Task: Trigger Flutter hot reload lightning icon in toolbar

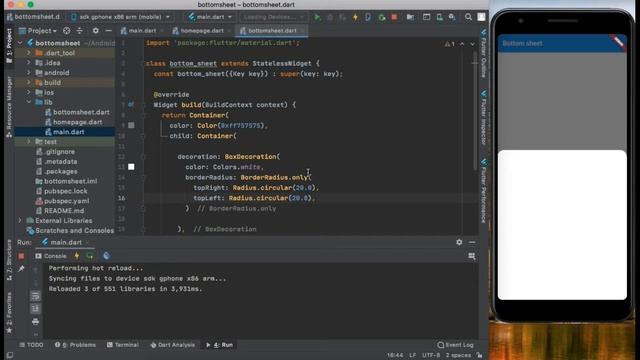Action: [355, 17]
